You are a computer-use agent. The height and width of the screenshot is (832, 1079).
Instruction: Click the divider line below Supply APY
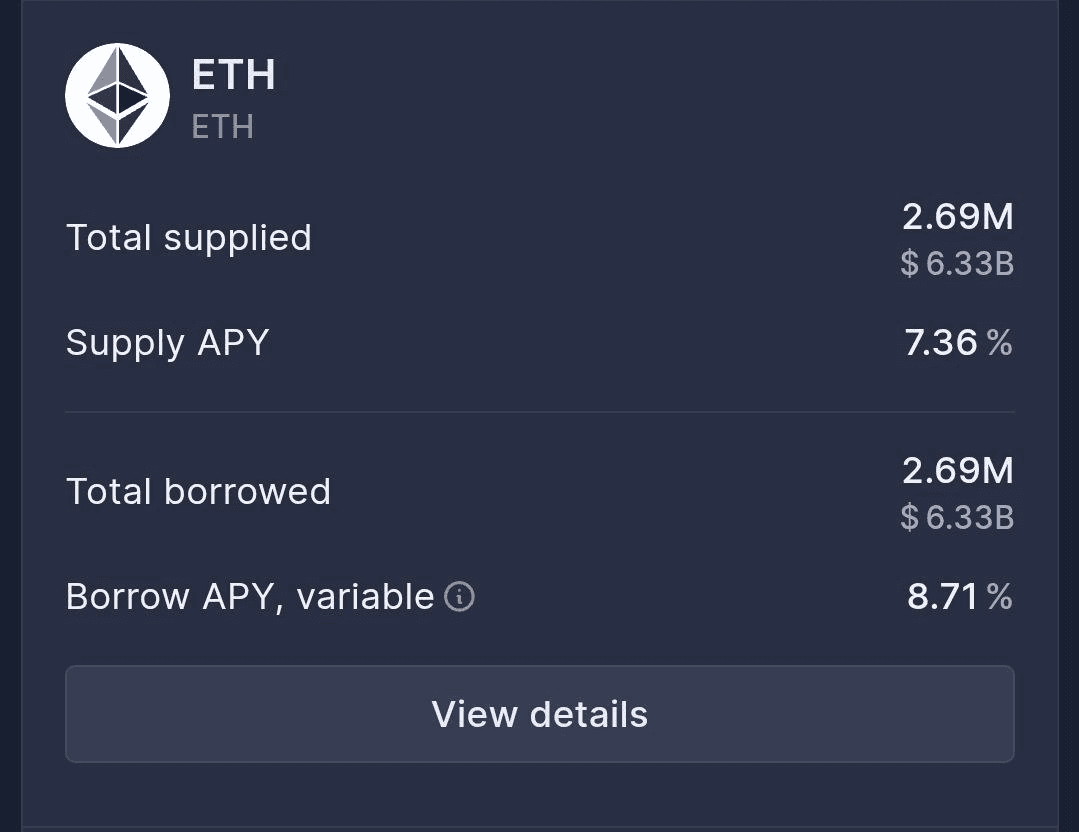(x=540, y=411)
